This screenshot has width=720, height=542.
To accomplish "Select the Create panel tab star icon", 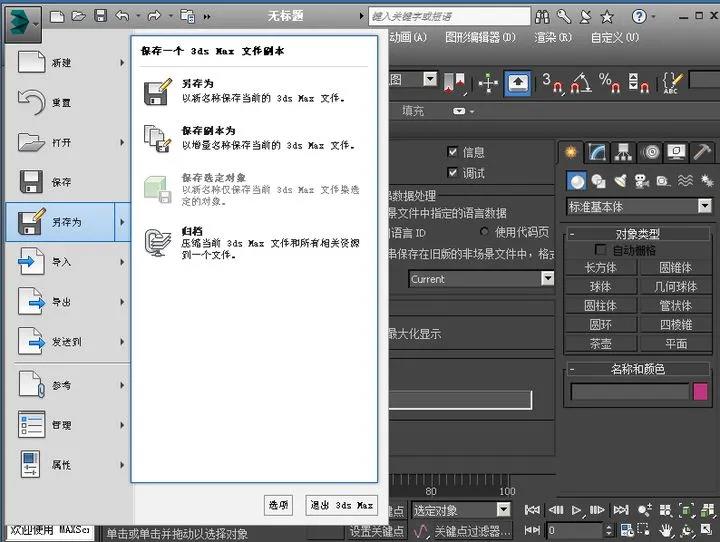I will pos(571,152).
